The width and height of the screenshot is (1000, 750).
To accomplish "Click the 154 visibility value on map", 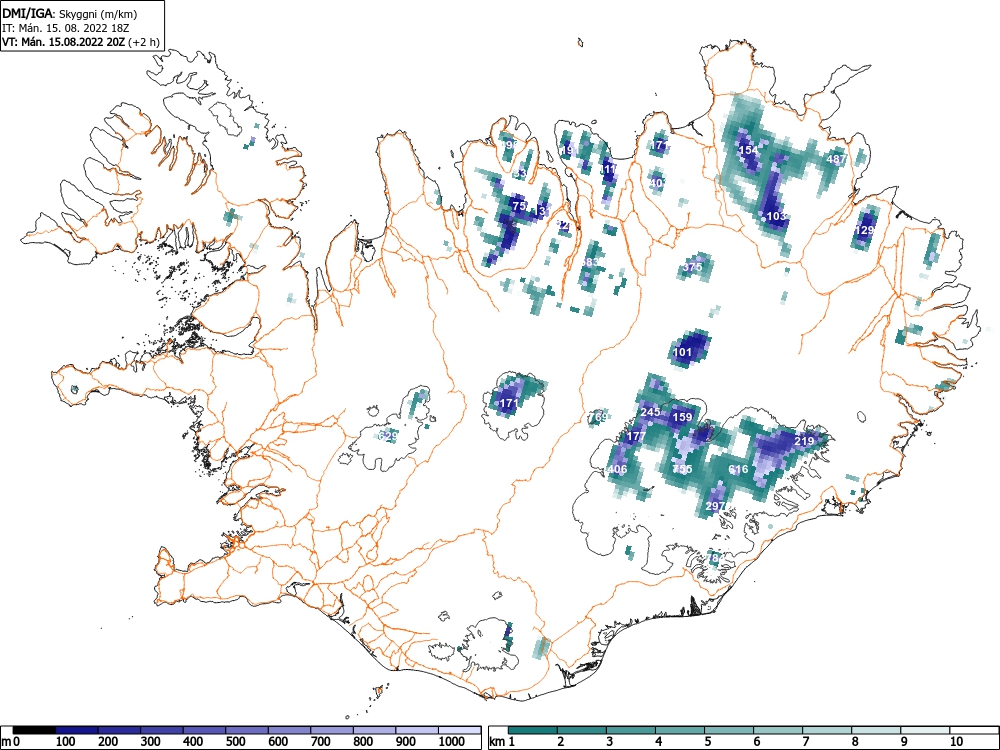I will 749,151.
